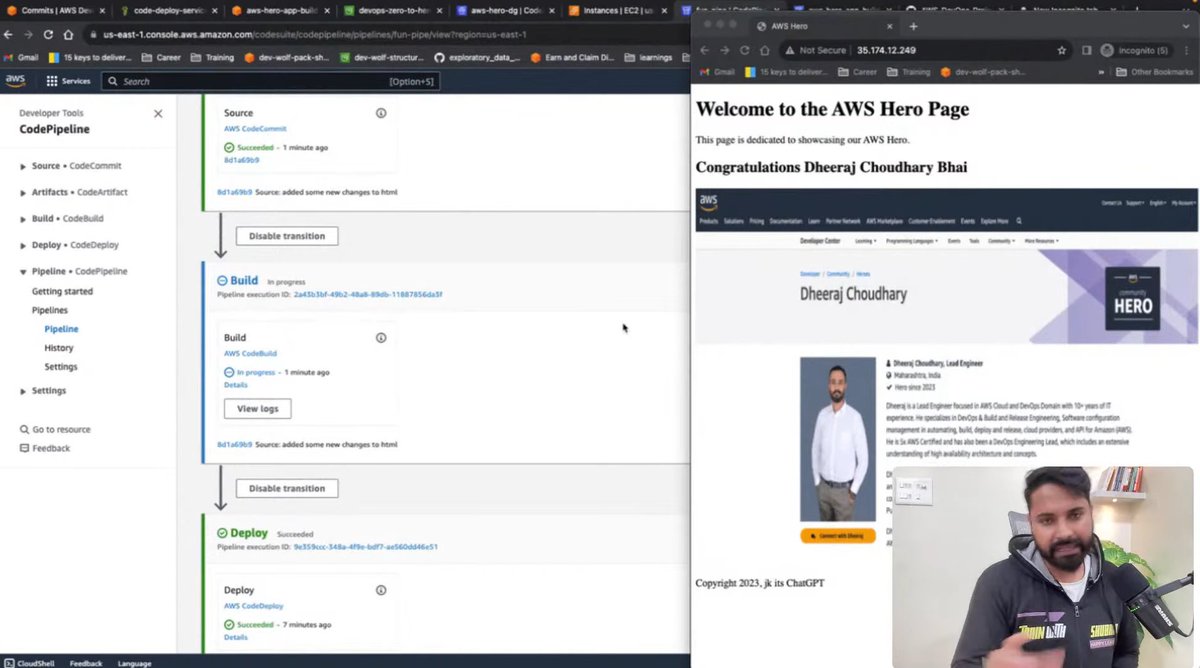Click the Source action info icon
This screenshot has height=668, width=1200.
381,113
